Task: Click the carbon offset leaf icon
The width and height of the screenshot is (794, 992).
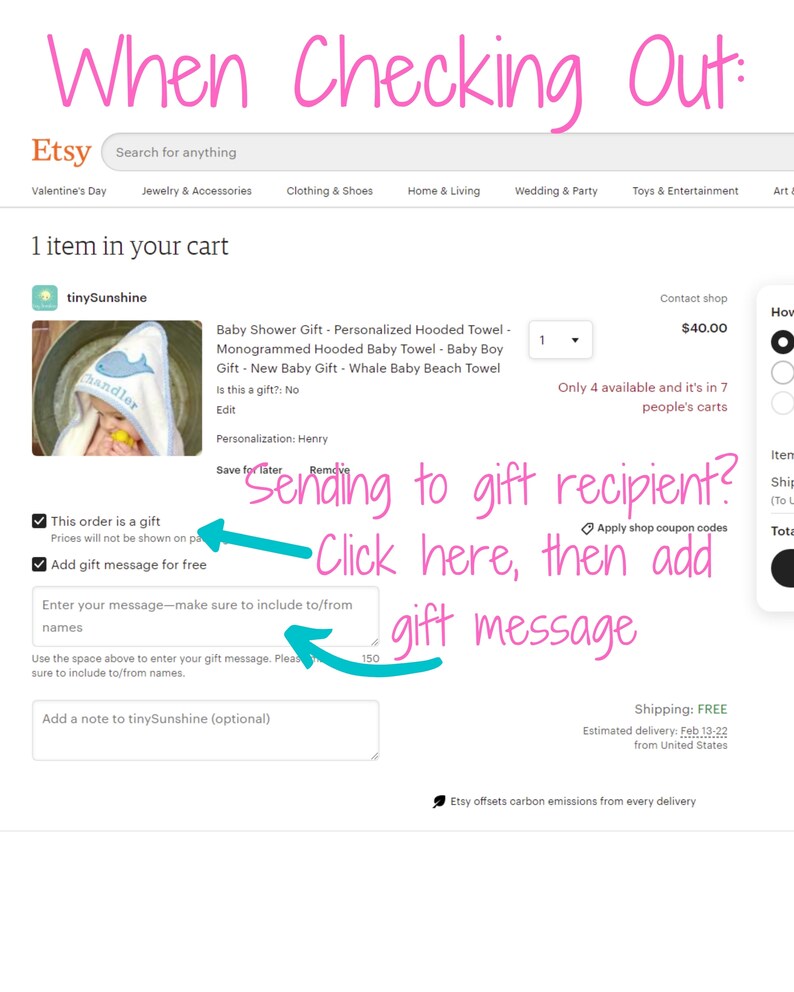Action: pos(439,802)
